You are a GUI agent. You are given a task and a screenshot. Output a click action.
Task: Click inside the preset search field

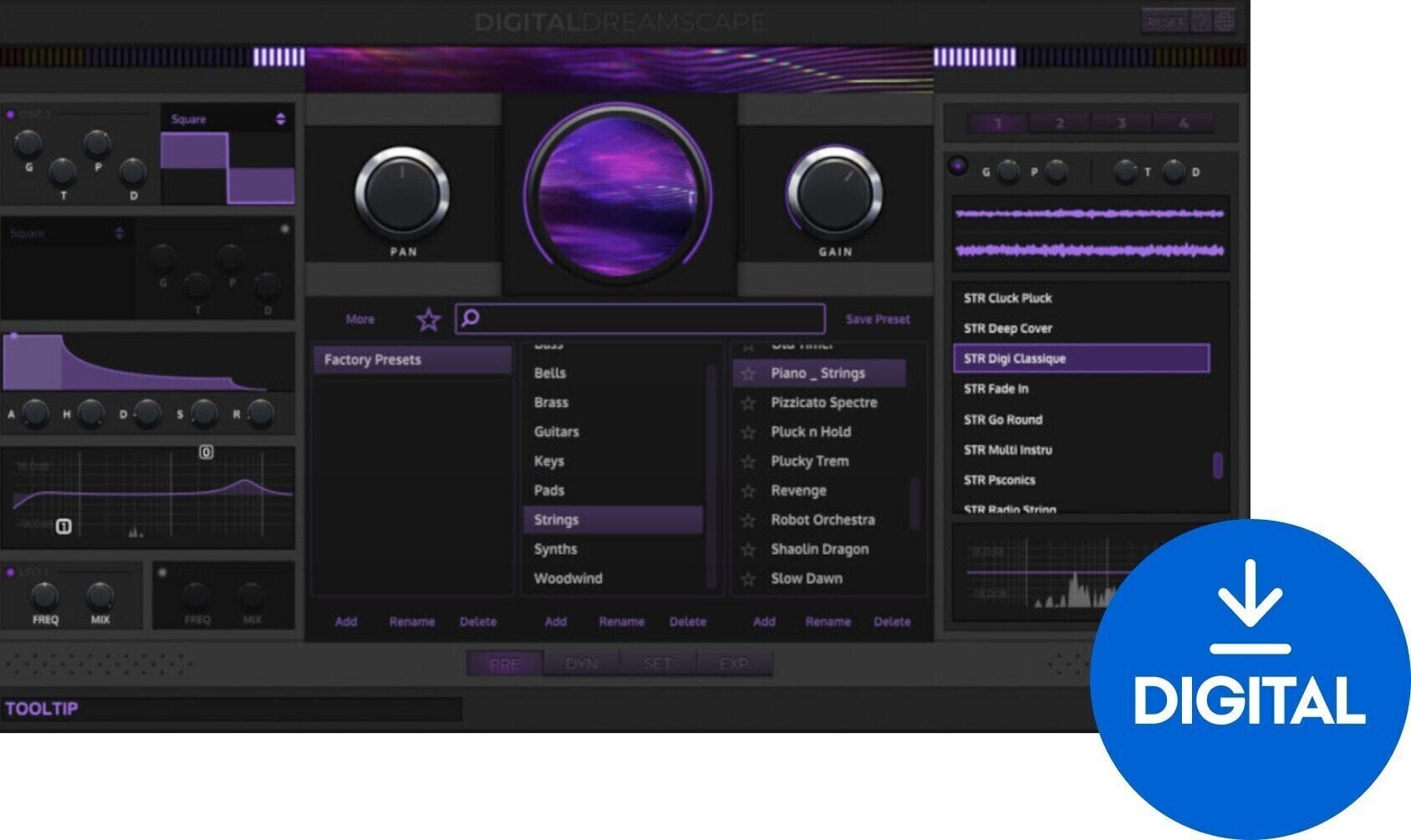point(635,318)
